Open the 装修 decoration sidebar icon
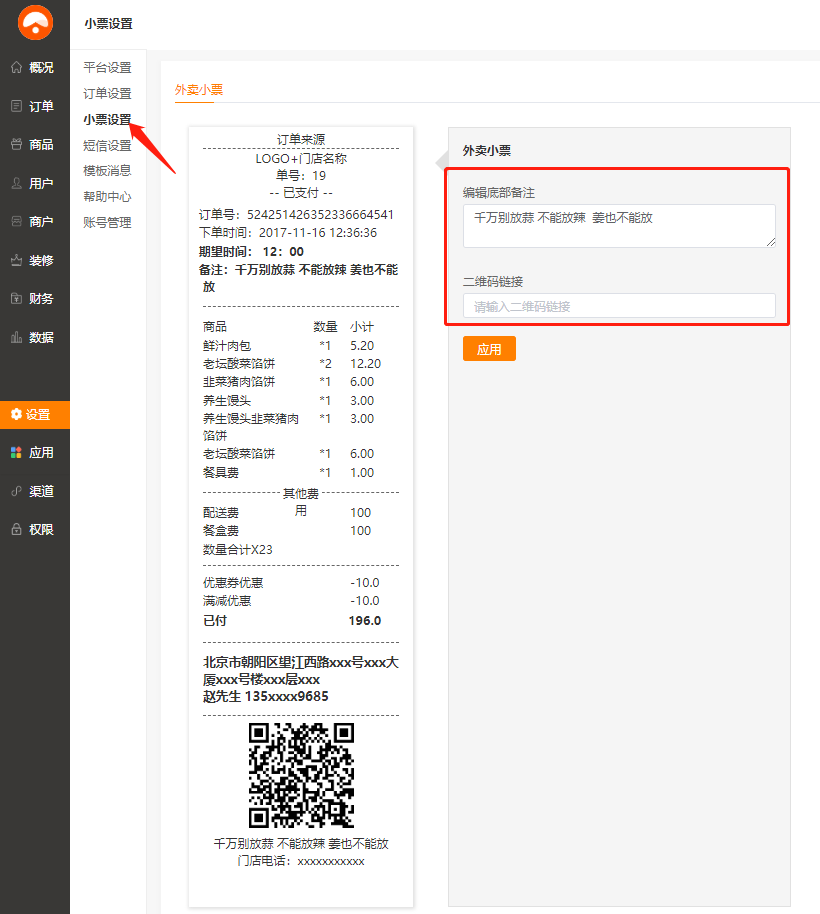This screenshot has width=820, height=914. (x=16, y=261)
